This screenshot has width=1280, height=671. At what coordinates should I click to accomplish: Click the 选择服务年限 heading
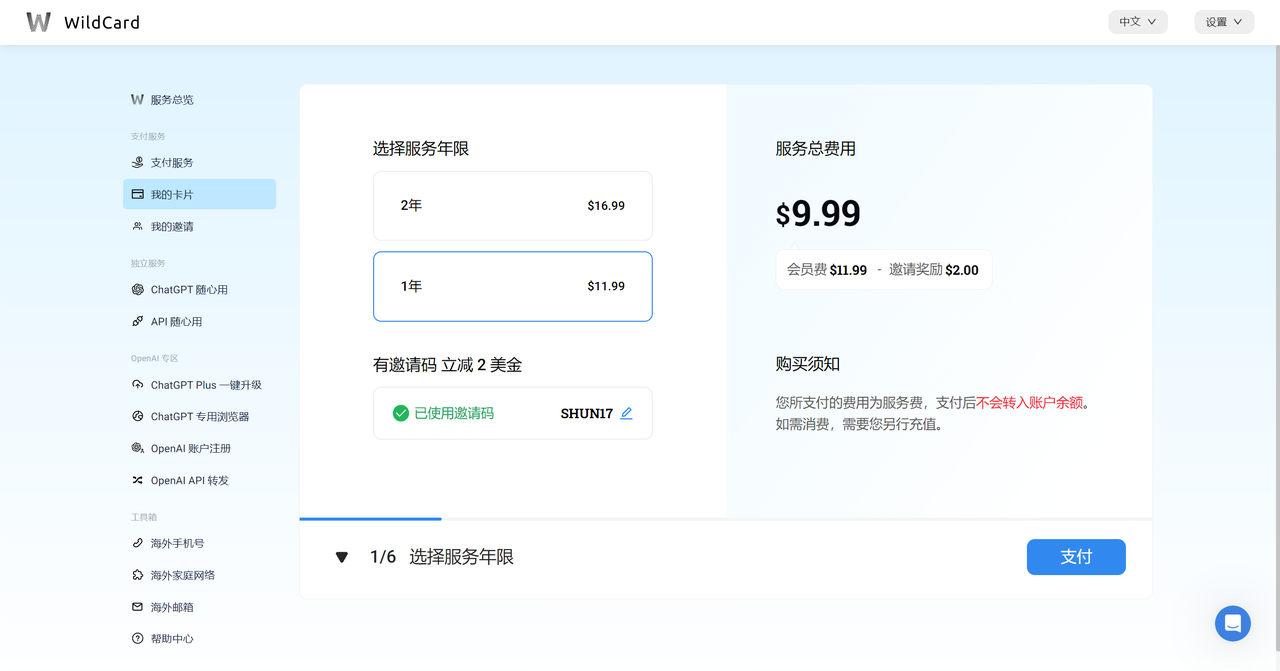(421, 149)
